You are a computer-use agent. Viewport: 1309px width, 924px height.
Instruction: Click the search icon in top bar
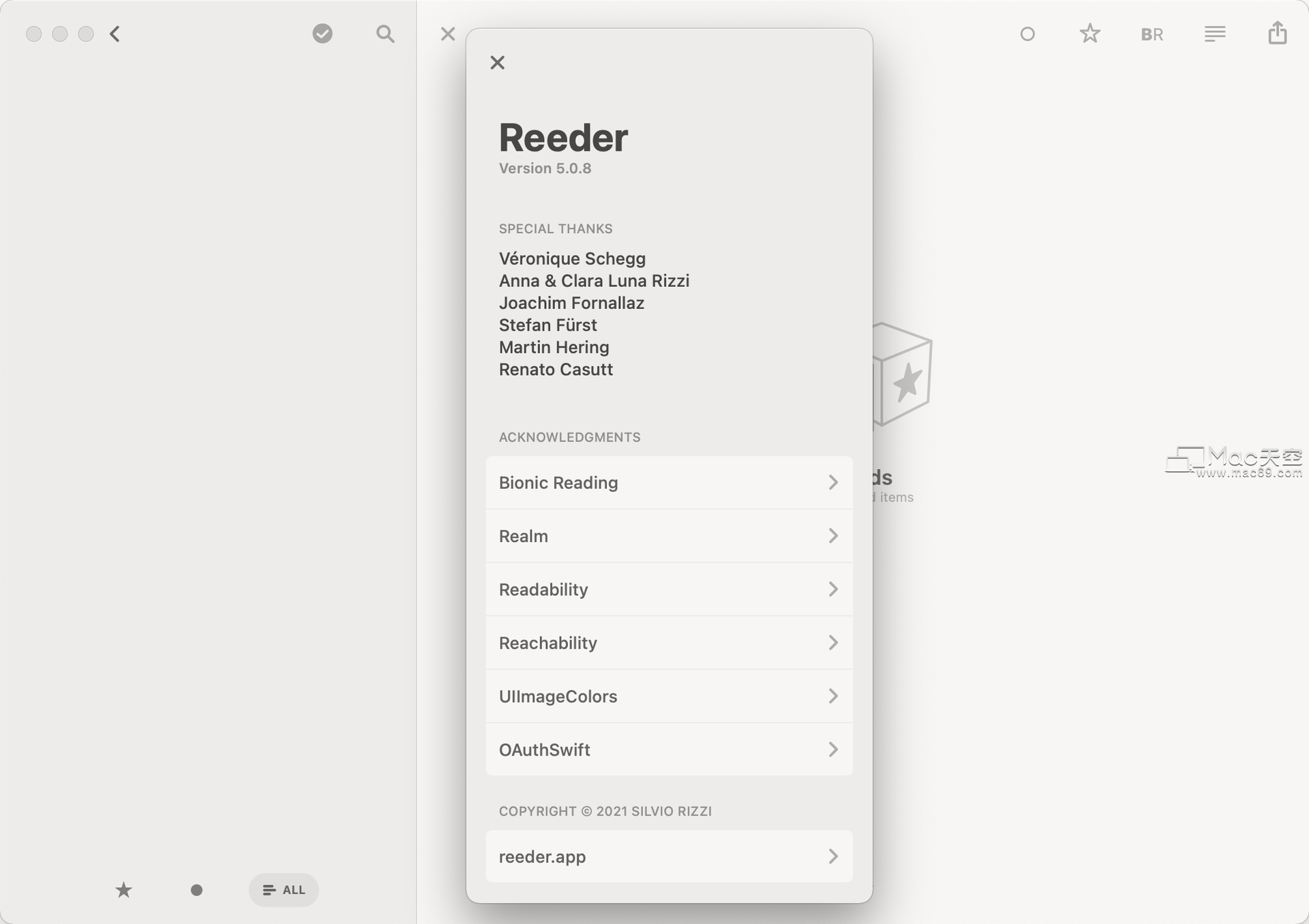386,34
